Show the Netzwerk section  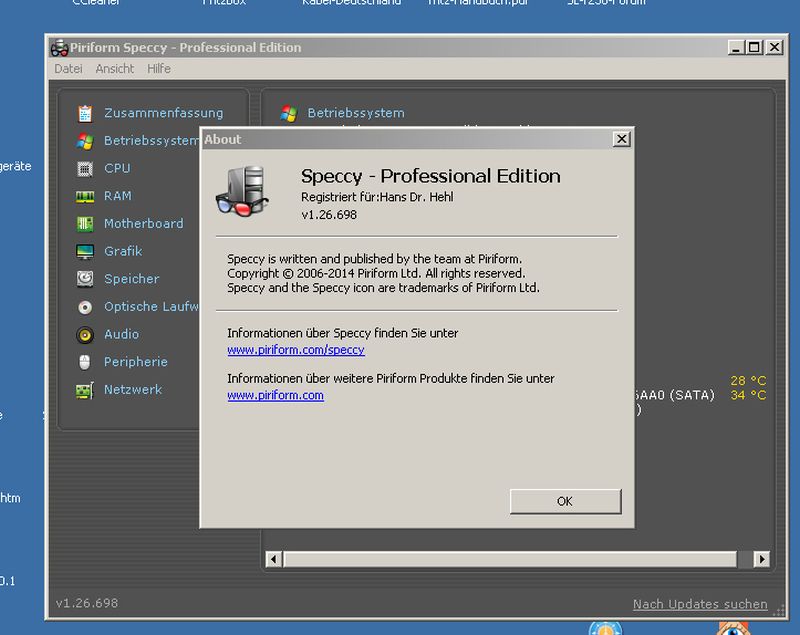(133, 390)
